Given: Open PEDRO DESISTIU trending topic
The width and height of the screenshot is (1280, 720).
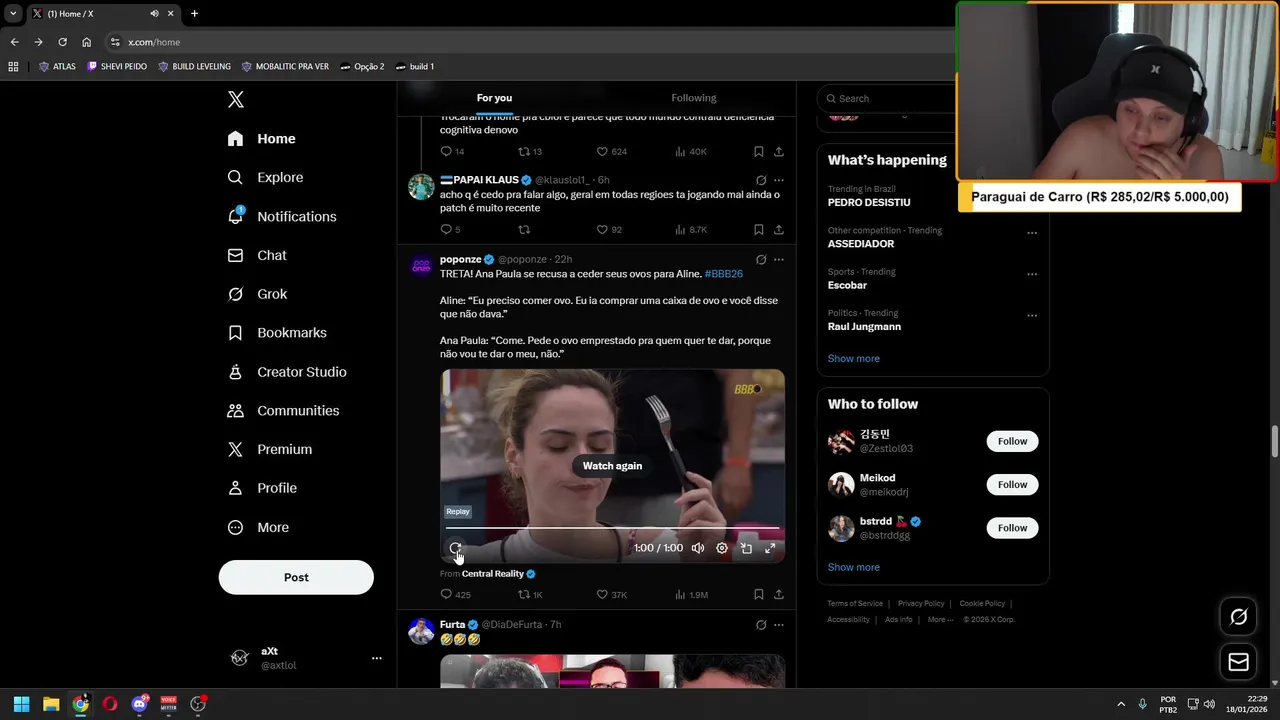Looking at the screenshot, I should tap(869, 202).
